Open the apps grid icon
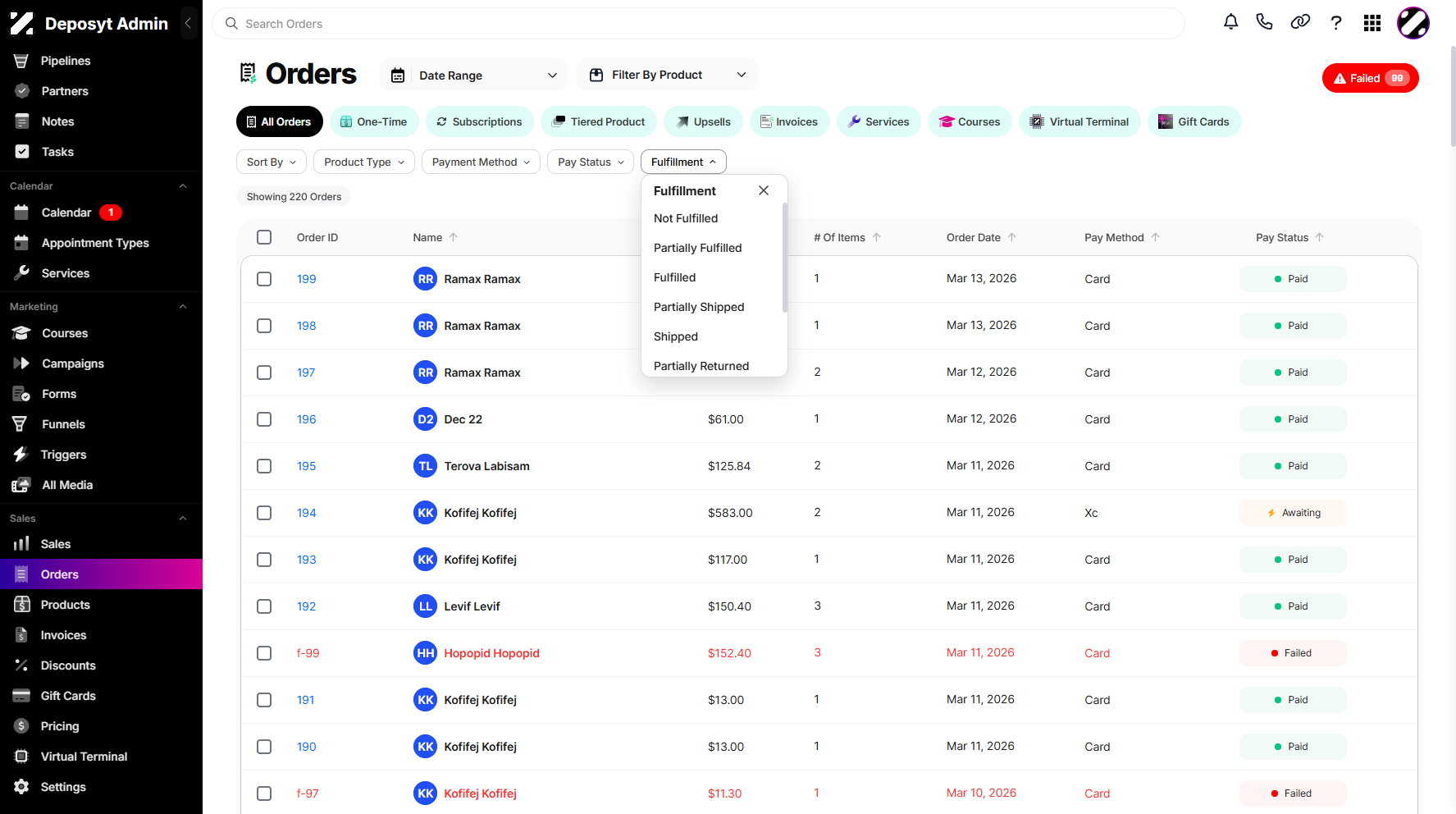 [x=1372, y=23]
